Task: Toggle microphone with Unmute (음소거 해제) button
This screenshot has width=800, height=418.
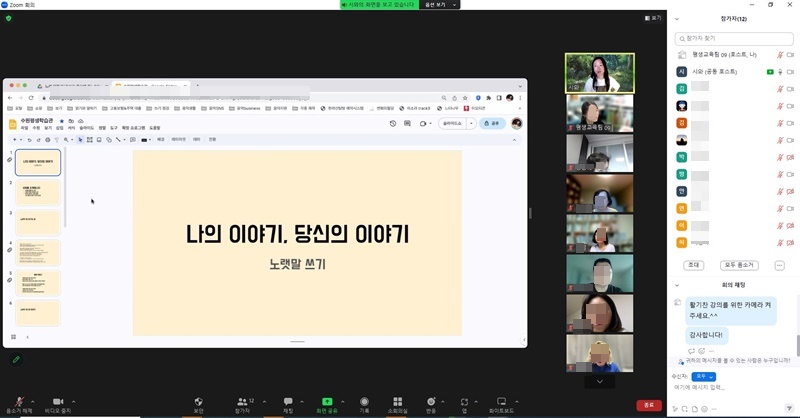Action: [18, 401]
